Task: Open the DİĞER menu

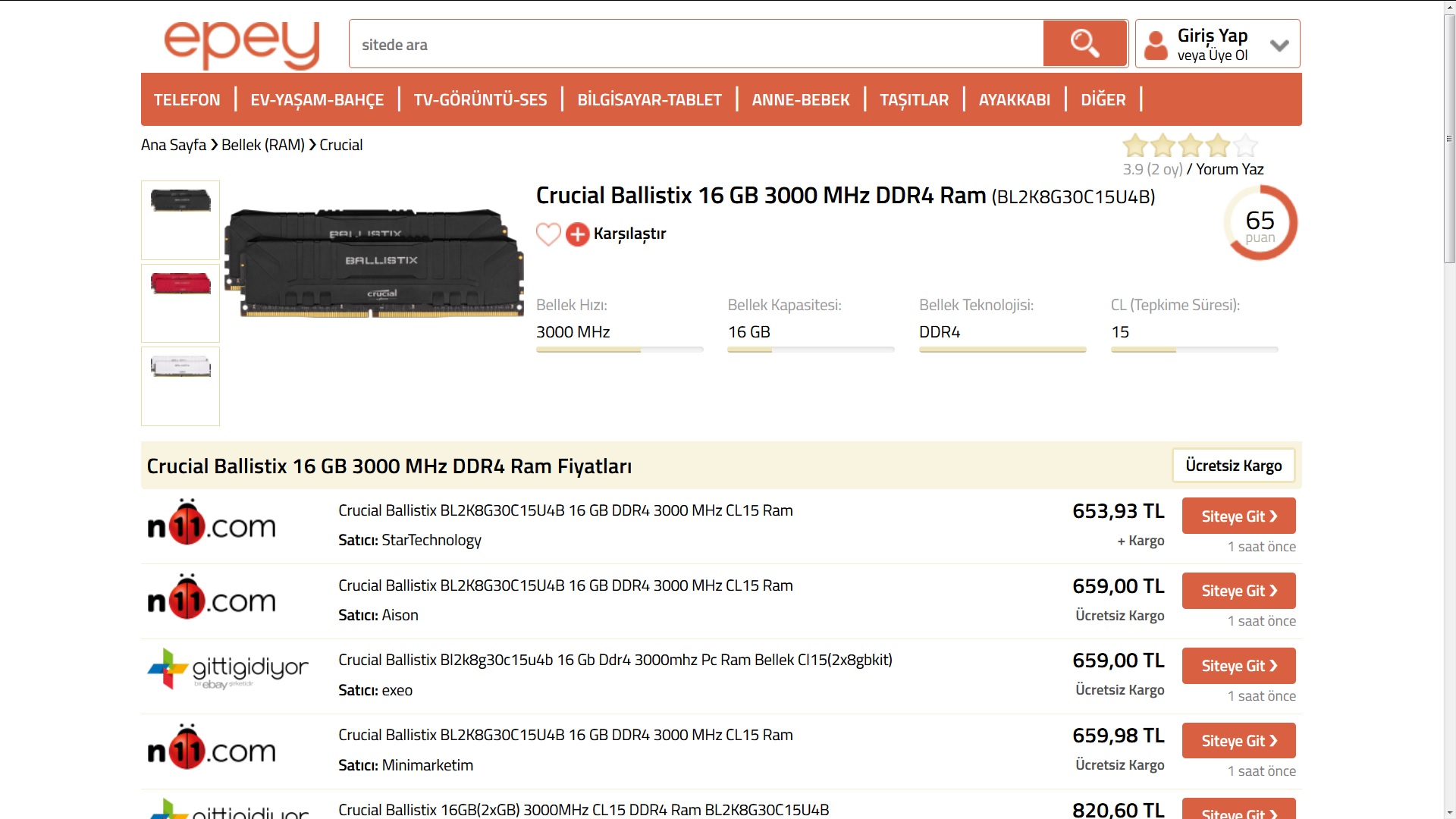Action: (x=1103, y=99)
